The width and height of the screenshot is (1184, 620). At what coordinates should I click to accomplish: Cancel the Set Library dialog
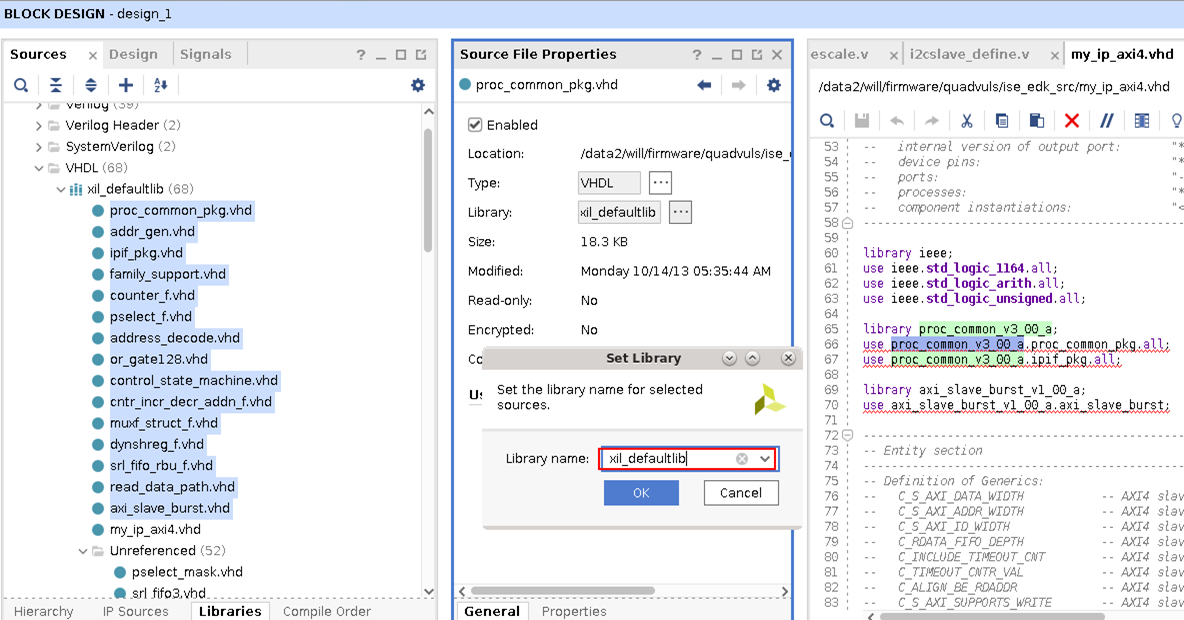coord(741,493)
